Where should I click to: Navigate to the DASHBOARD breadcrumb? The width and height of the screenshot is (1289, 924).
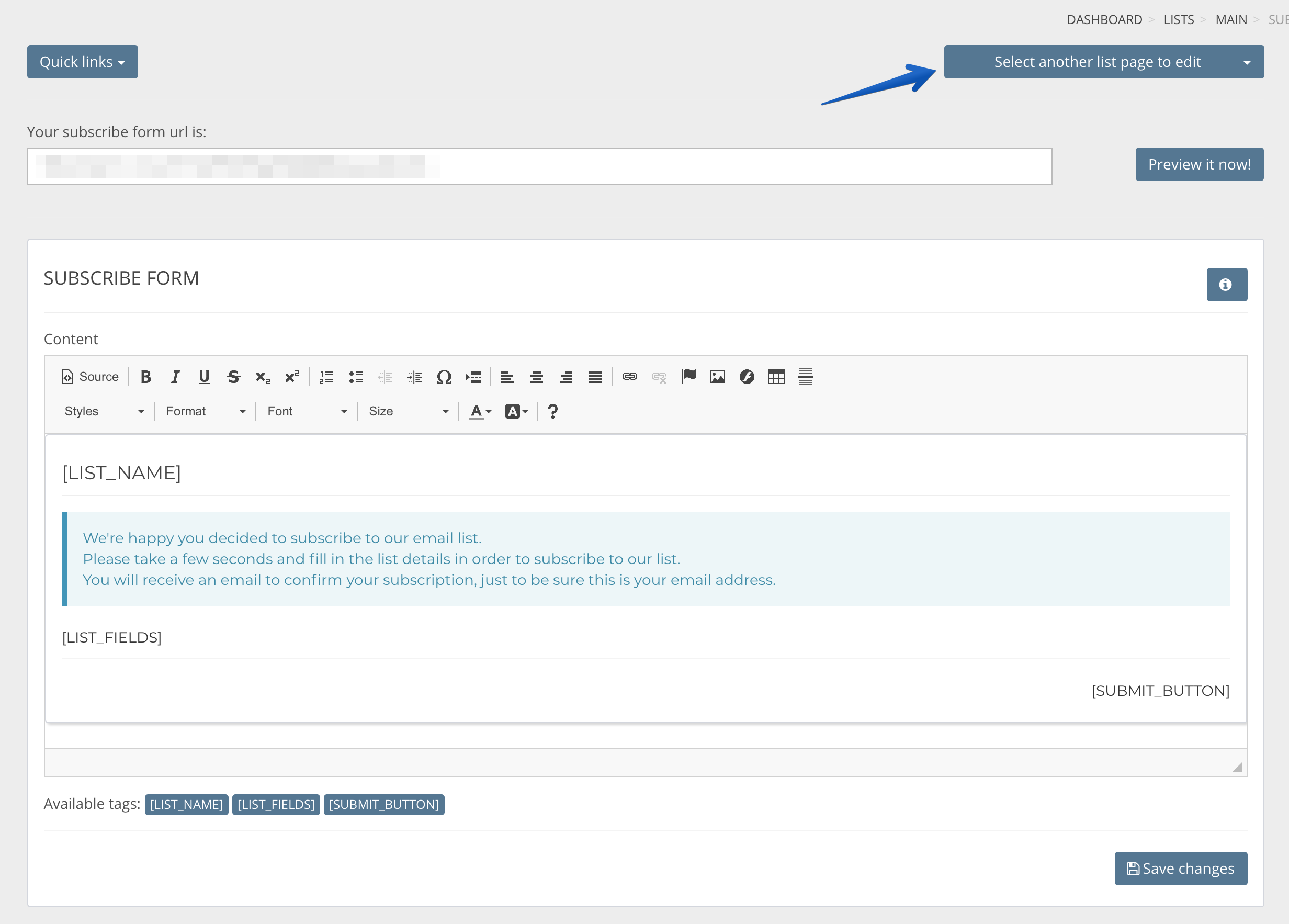tap(1104, 19)
